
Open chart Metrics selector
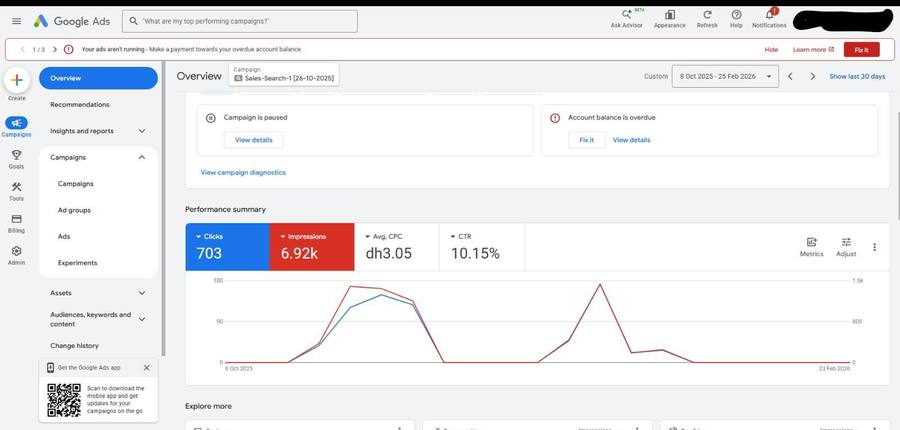(812, 247)
